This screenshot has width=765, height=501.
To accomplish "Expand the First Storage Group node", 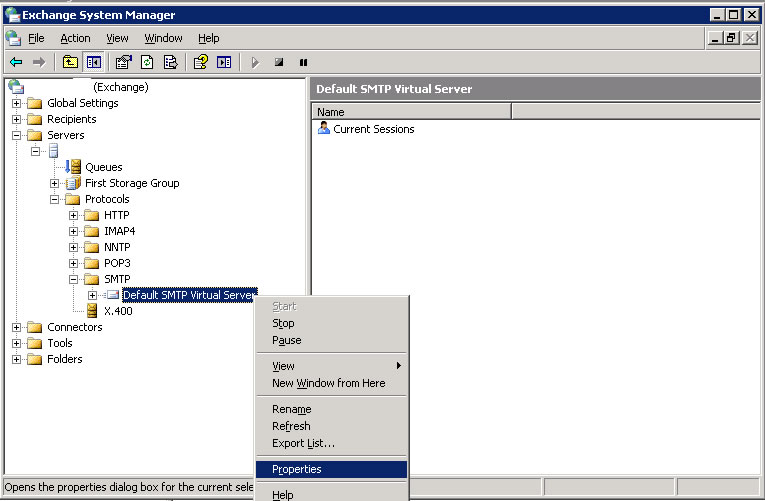I will (54, 183).
